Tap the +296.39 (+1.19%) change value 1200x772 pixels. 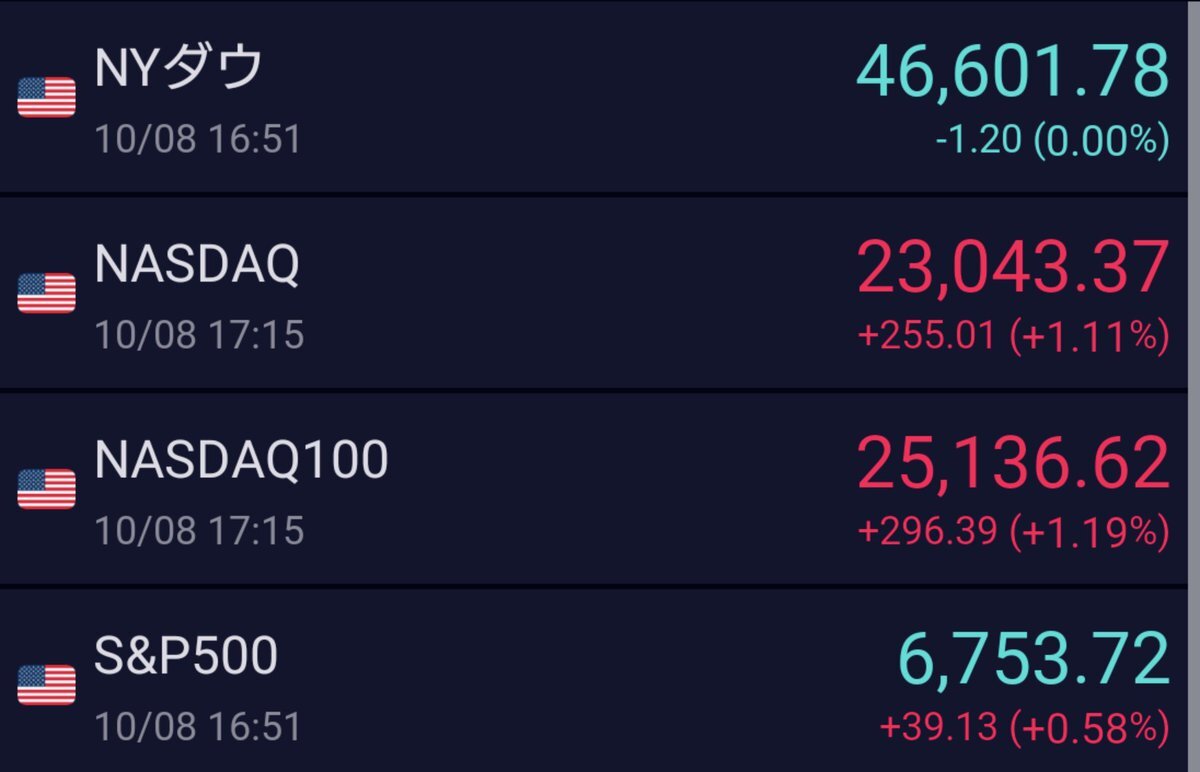point(1013,532)
